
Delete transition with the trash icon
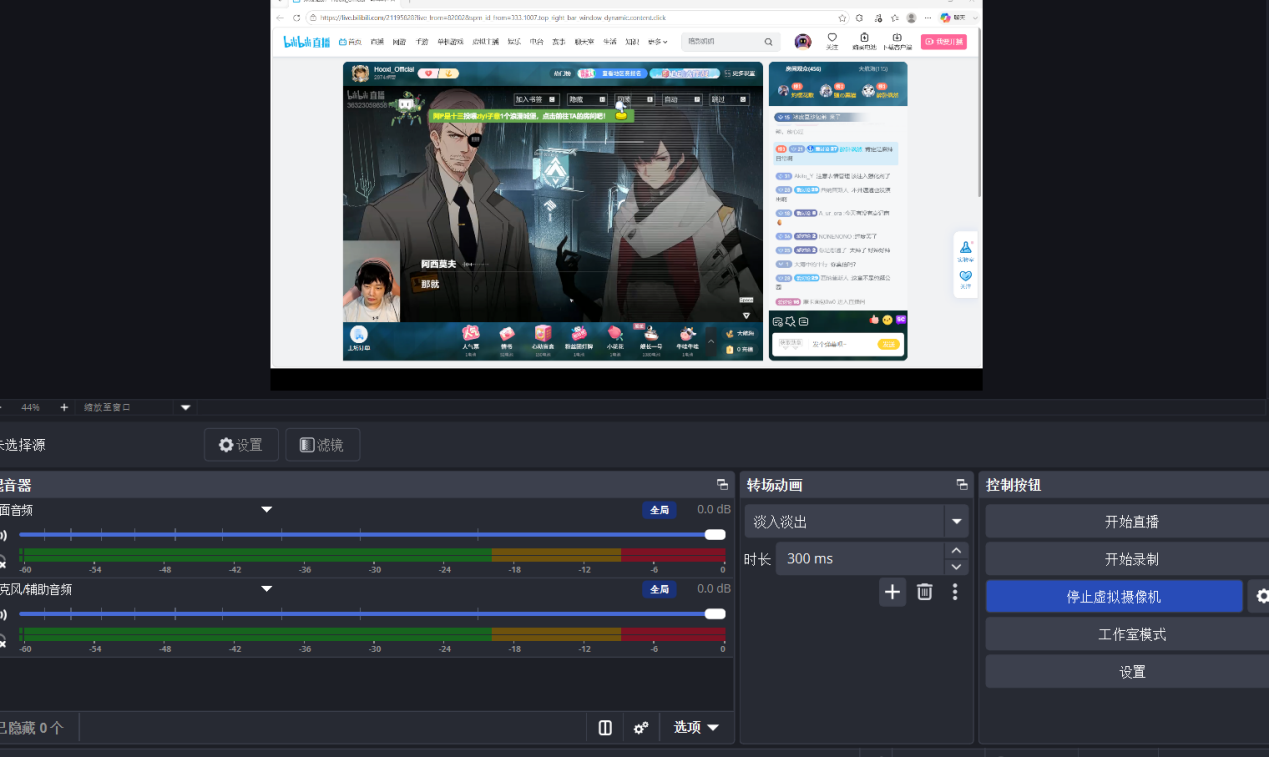[925, 592]
